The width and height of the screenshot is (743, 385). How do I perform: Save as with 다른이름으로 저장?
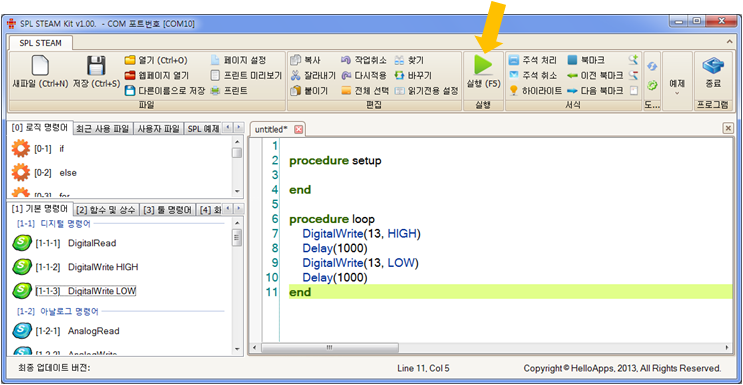164,90
